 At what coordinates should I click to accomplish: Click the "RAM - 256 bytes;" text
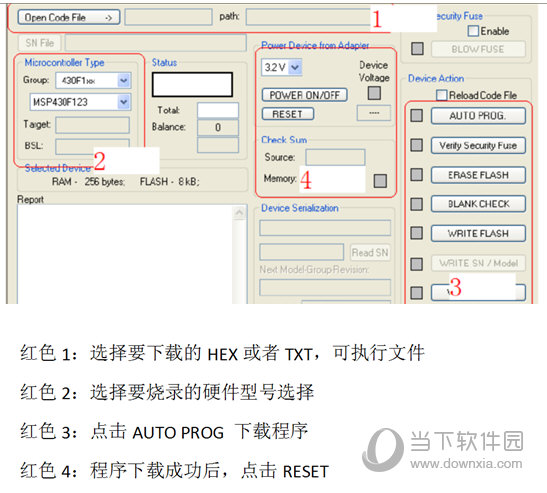[88, 182]
